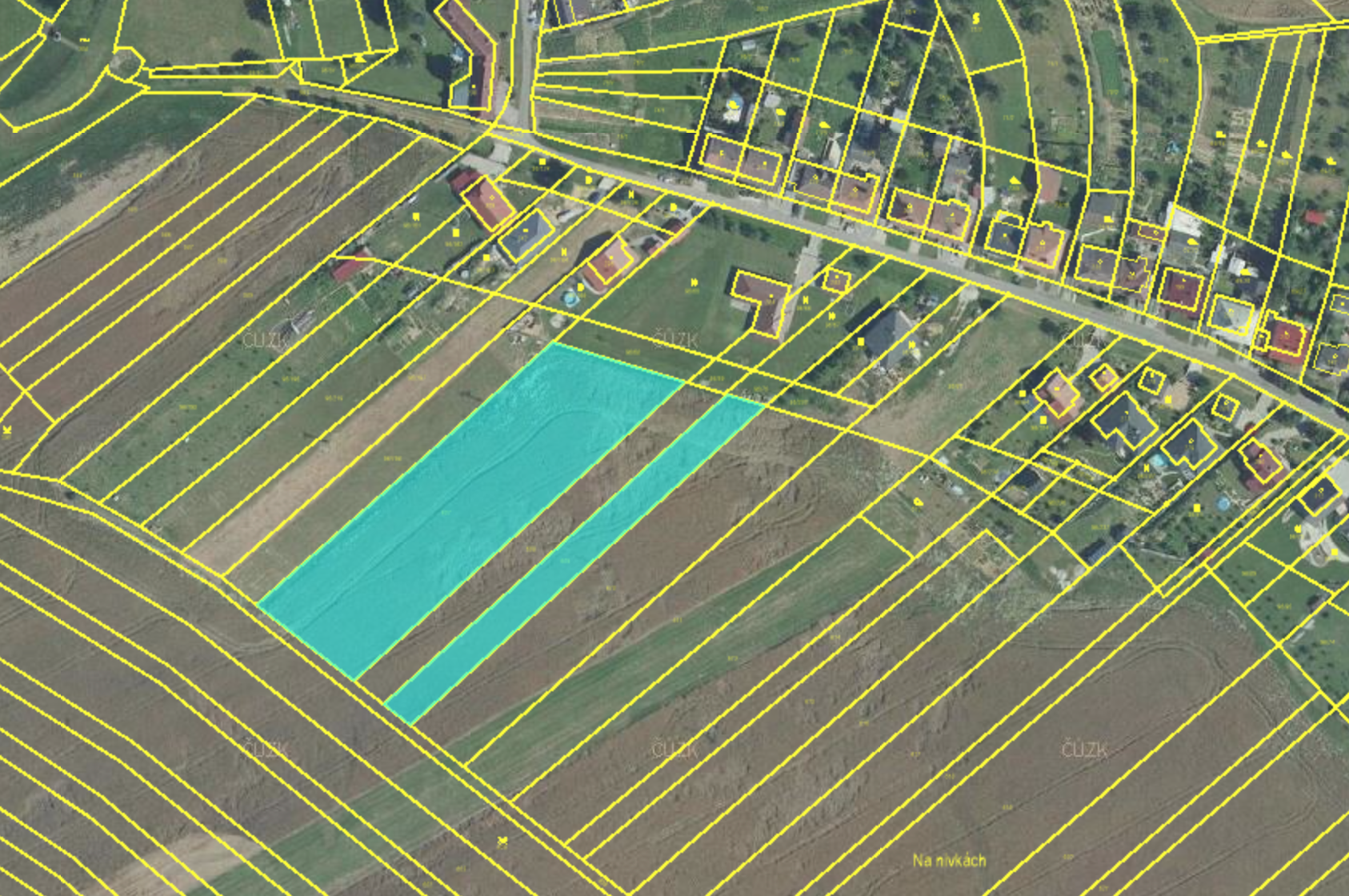Click the small isolated red roof at right edge
The image size is (1349, 896).
[x=1315, y=217]
